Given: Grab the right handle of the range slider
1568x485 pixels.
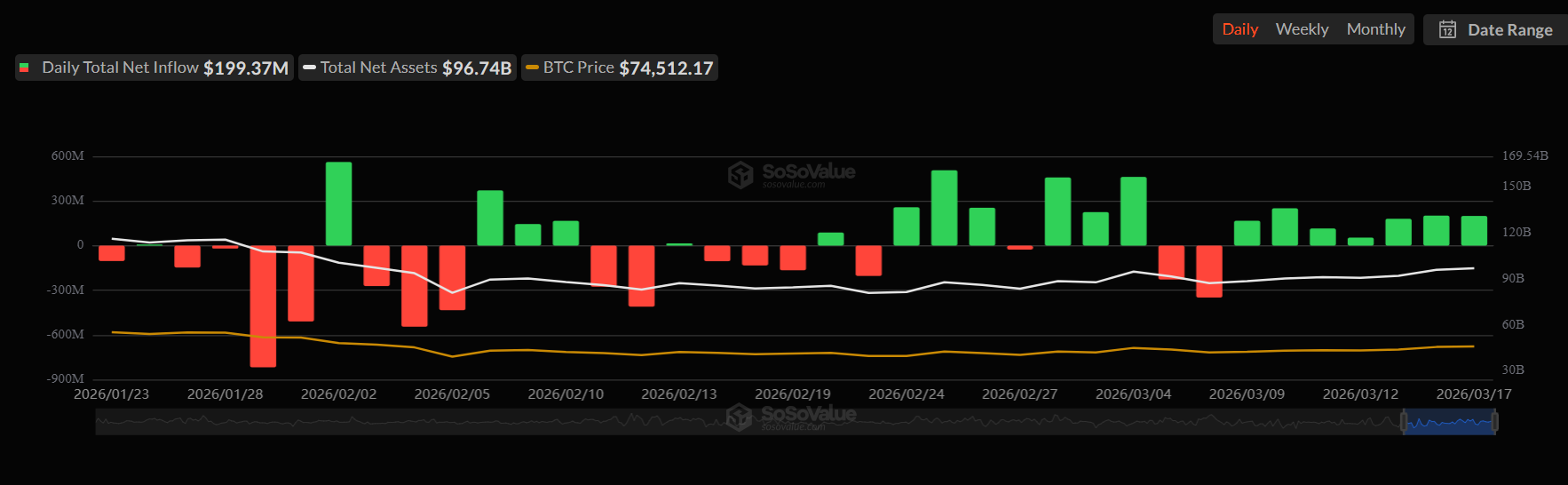Looking at the screenshot, I should point(1495,422).
